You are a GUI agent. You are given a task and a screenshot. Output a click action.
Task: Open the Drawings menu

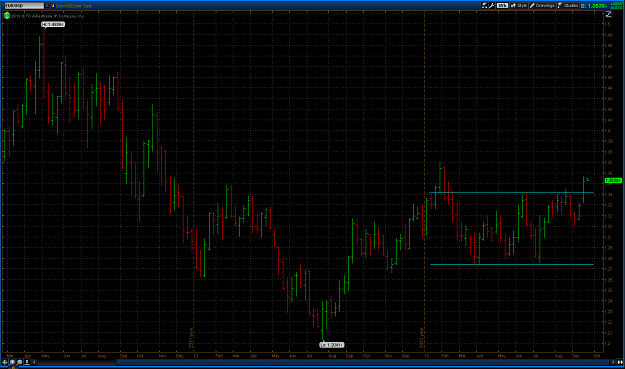[542, 6]
